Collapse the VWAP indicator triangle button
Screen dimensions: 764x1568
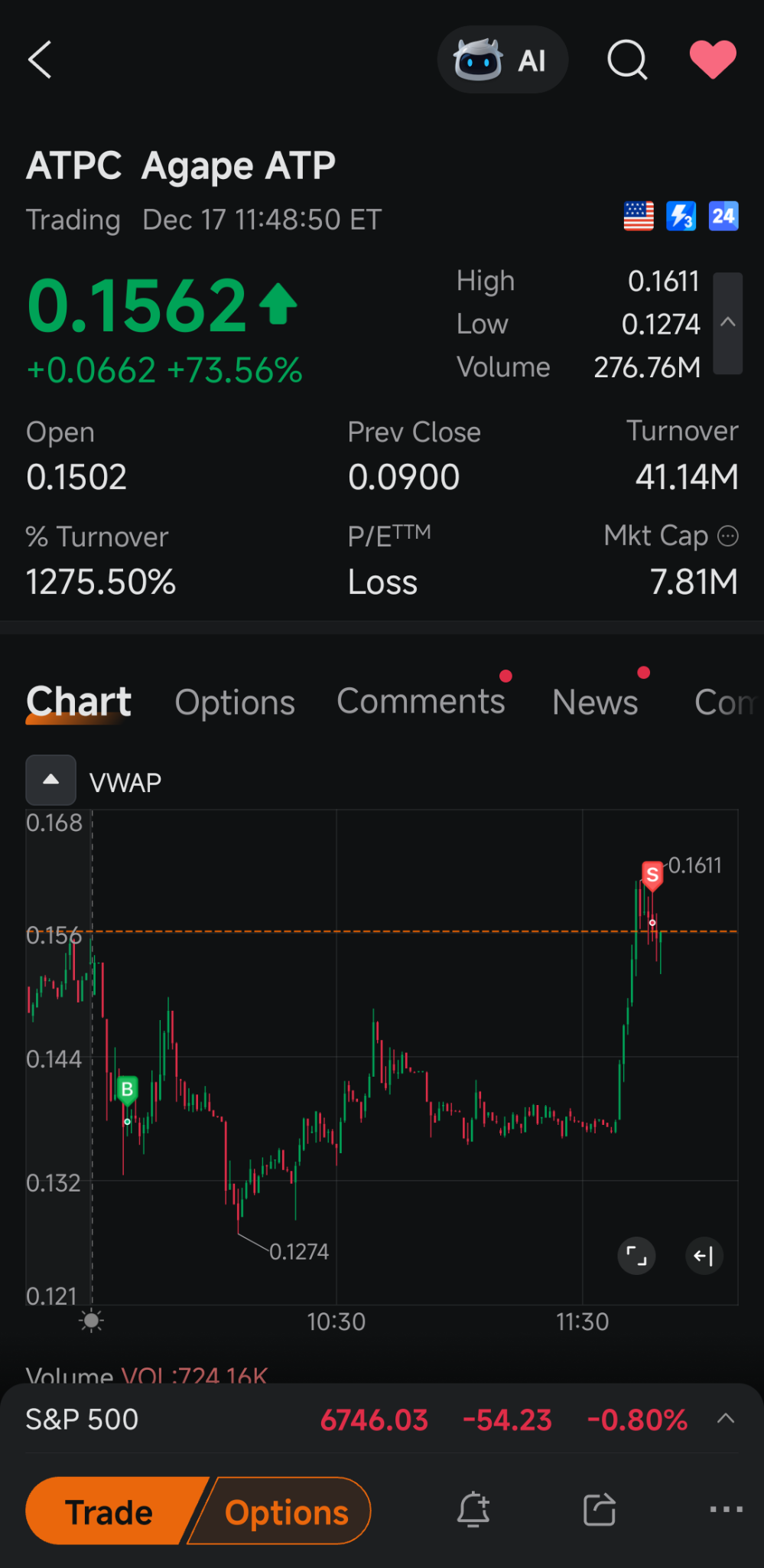coord(51,780)
